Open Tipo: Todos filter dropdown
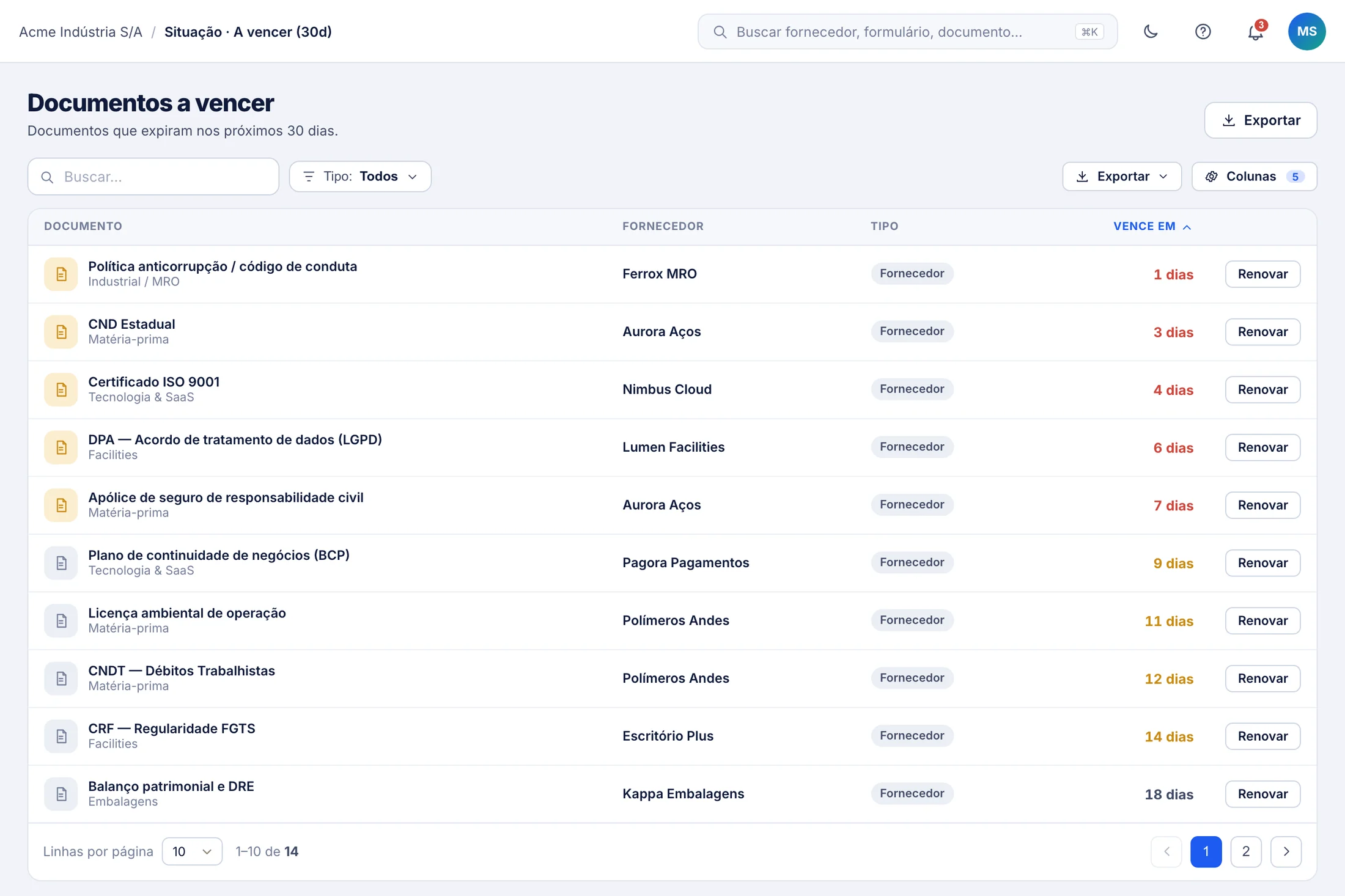The height and width of the screenshot is (896, 1345). click(x=360, y=177)
